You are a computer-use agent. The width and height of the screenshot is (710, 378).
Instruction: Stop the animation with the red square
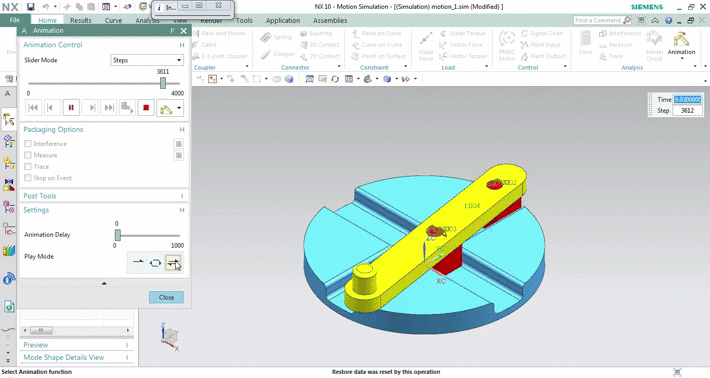[x=146, y=108]
